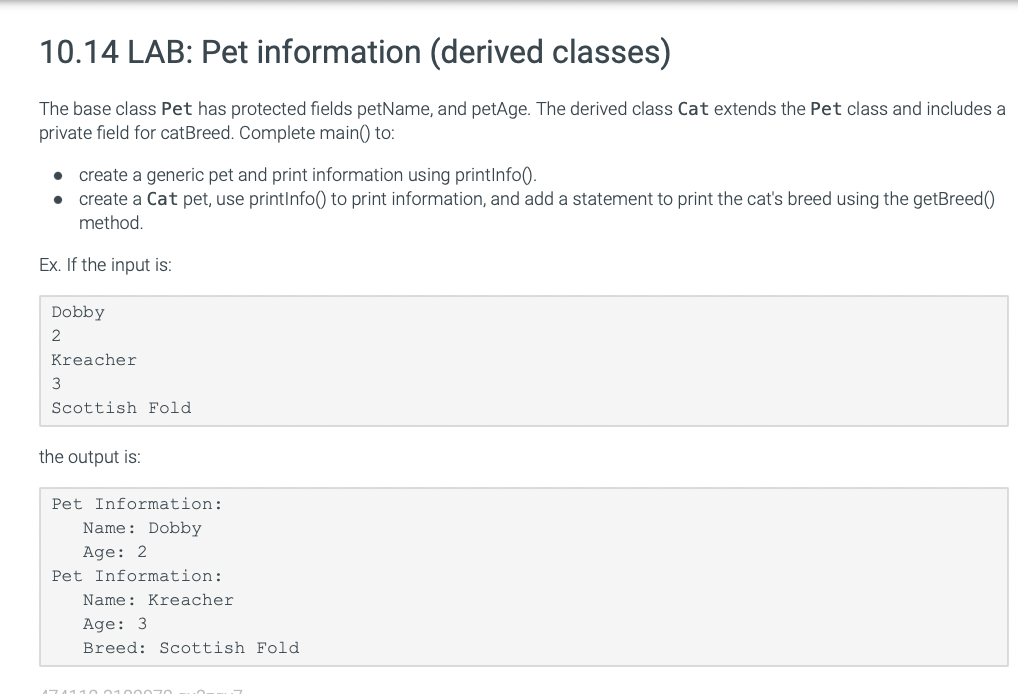Image resolution: width=1018 pixels, height=694 pixels.
Task: Click "Ex. If the input is:" text
Action: pyautogui.click(x=105, y=266)
